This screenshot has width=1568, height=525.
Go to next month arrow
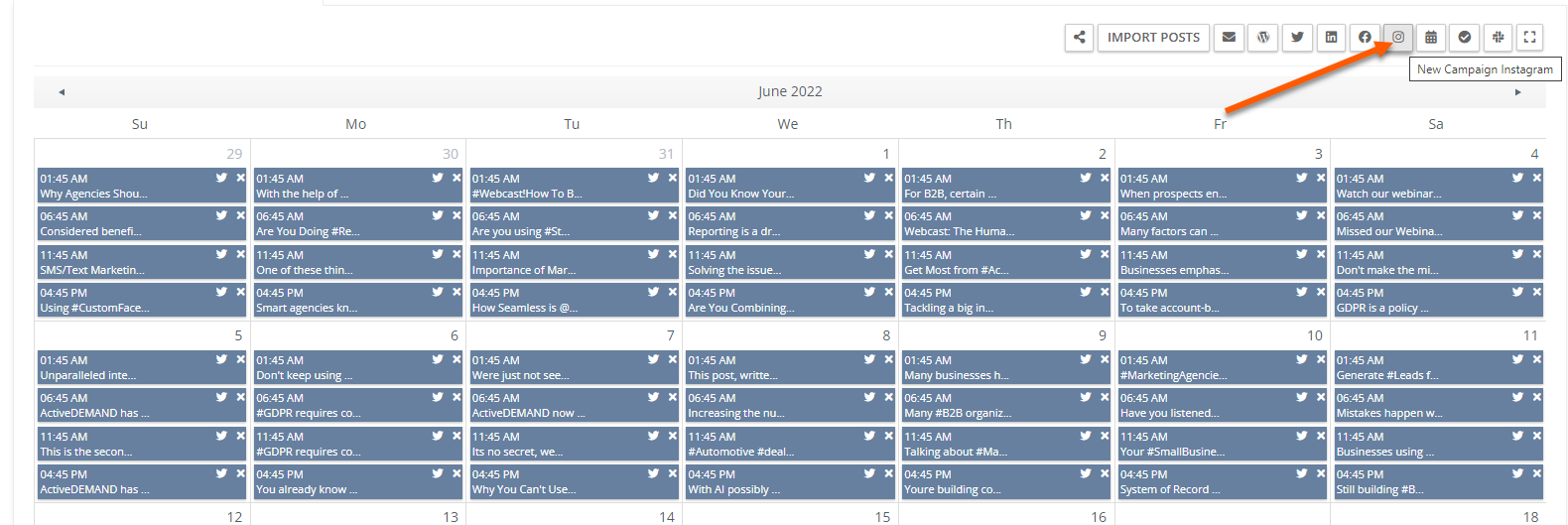pyautogui.click(x=1517, y=92)
